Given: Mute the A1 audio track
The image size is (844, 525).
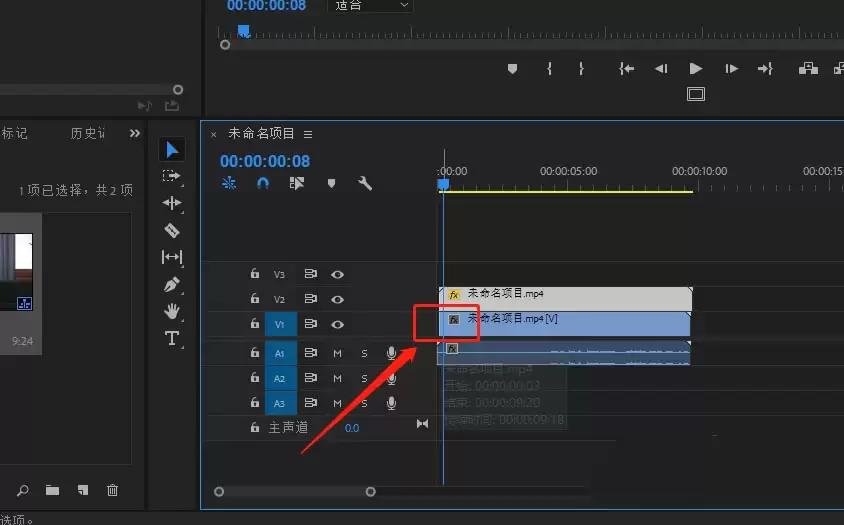Looking at the screenshot, I should 338,353.
